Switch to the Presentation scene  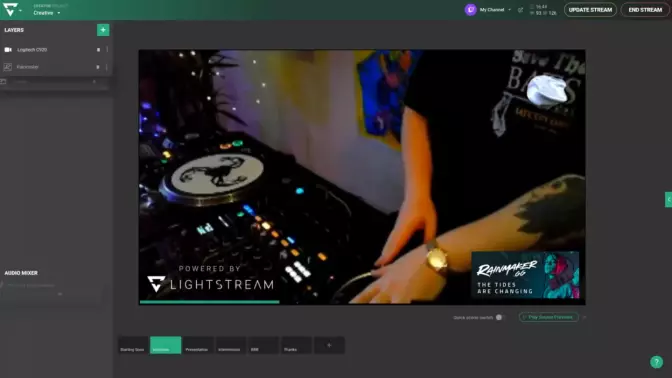click(x=197, y=345)
